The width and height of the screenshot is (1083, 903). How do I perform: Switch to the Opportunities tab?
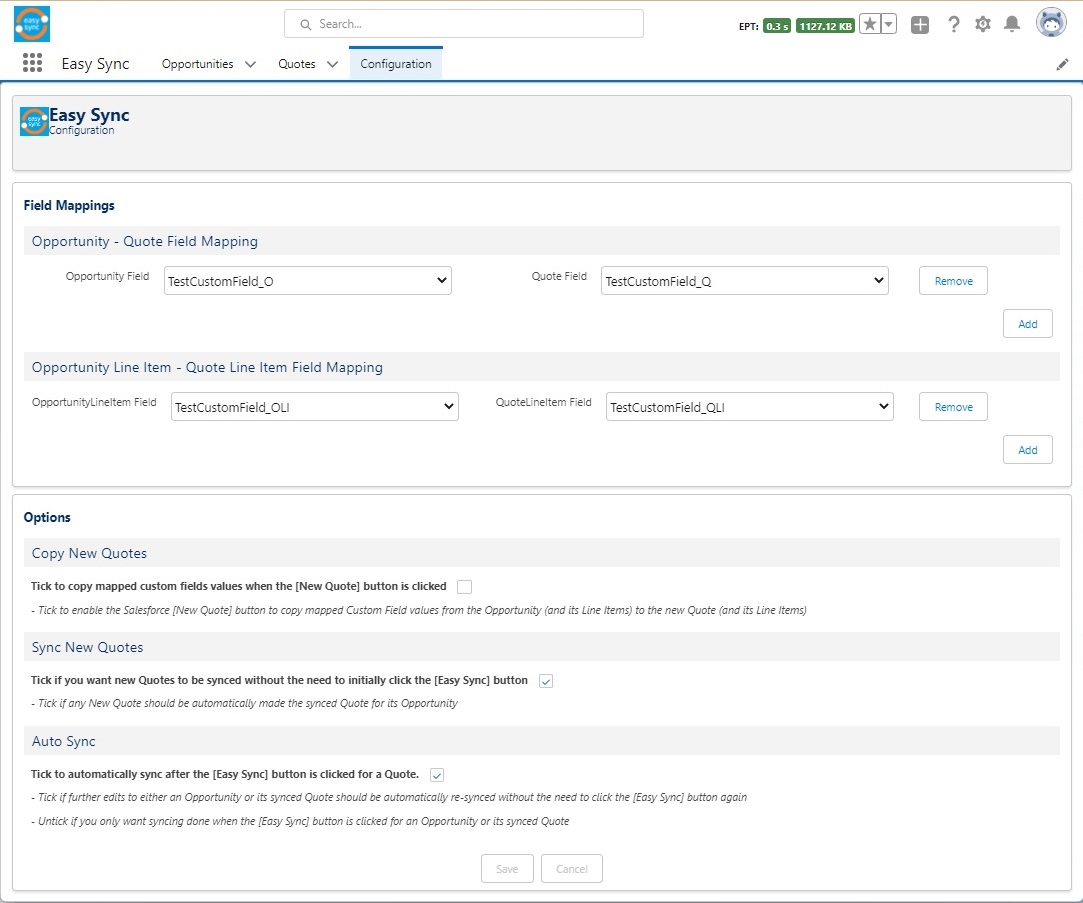coord(197,64)
